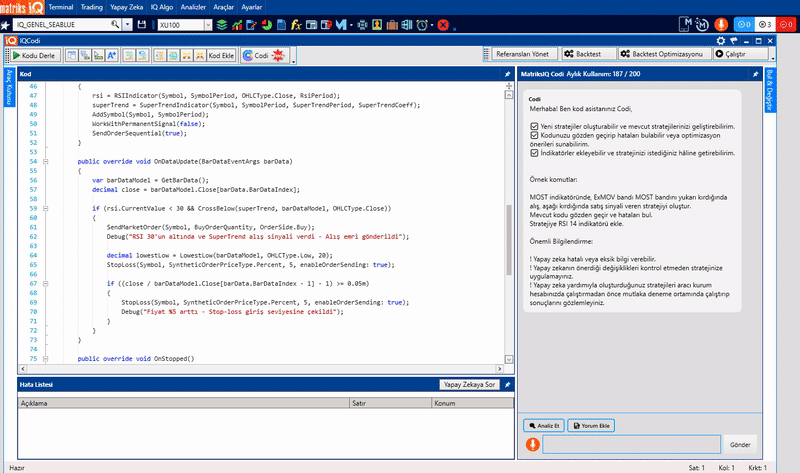Click the Codi assistant button
Viewport: 800px width, 473px height.
tap(264, 55)
